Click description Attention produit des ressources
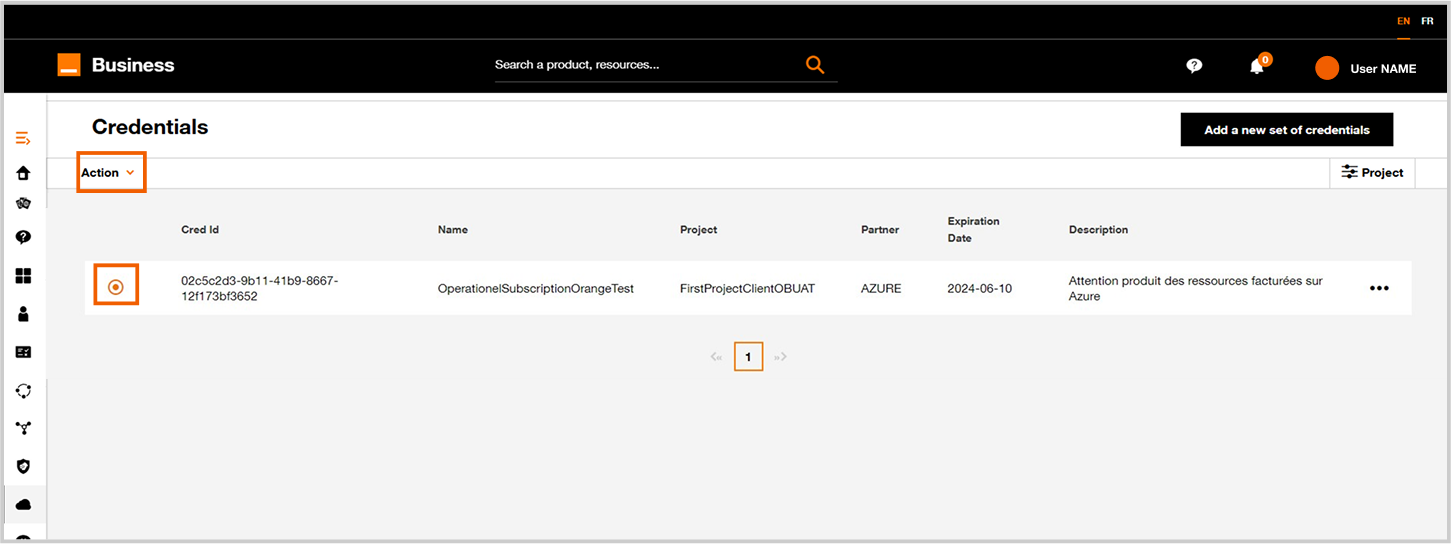The height and width of the screenshot is (544, 1451). [1196, 288]
